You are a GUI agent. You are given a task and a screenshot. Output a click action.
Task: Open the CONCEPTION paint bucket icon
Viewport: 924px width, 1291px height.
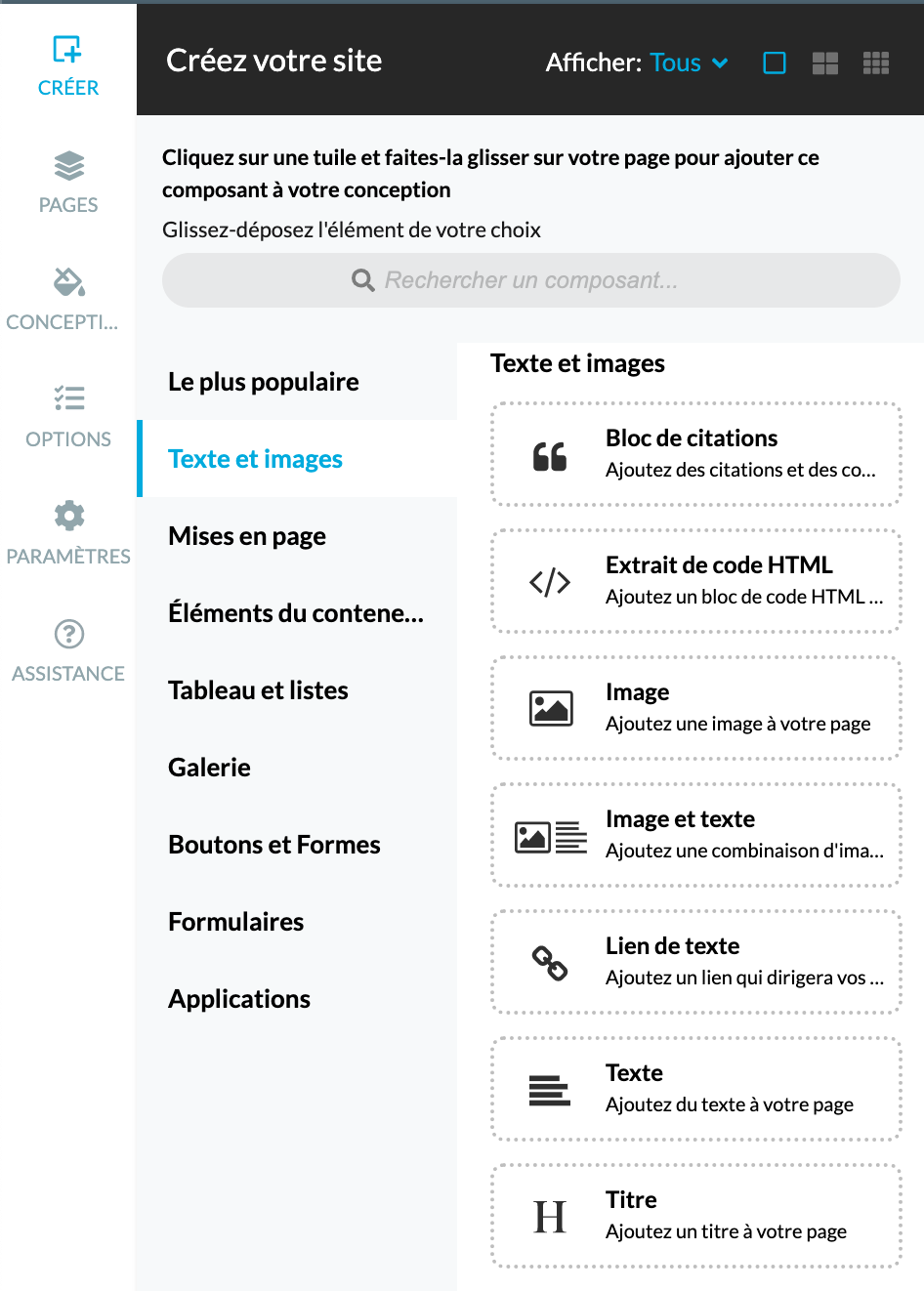click(x=67, y=283)
